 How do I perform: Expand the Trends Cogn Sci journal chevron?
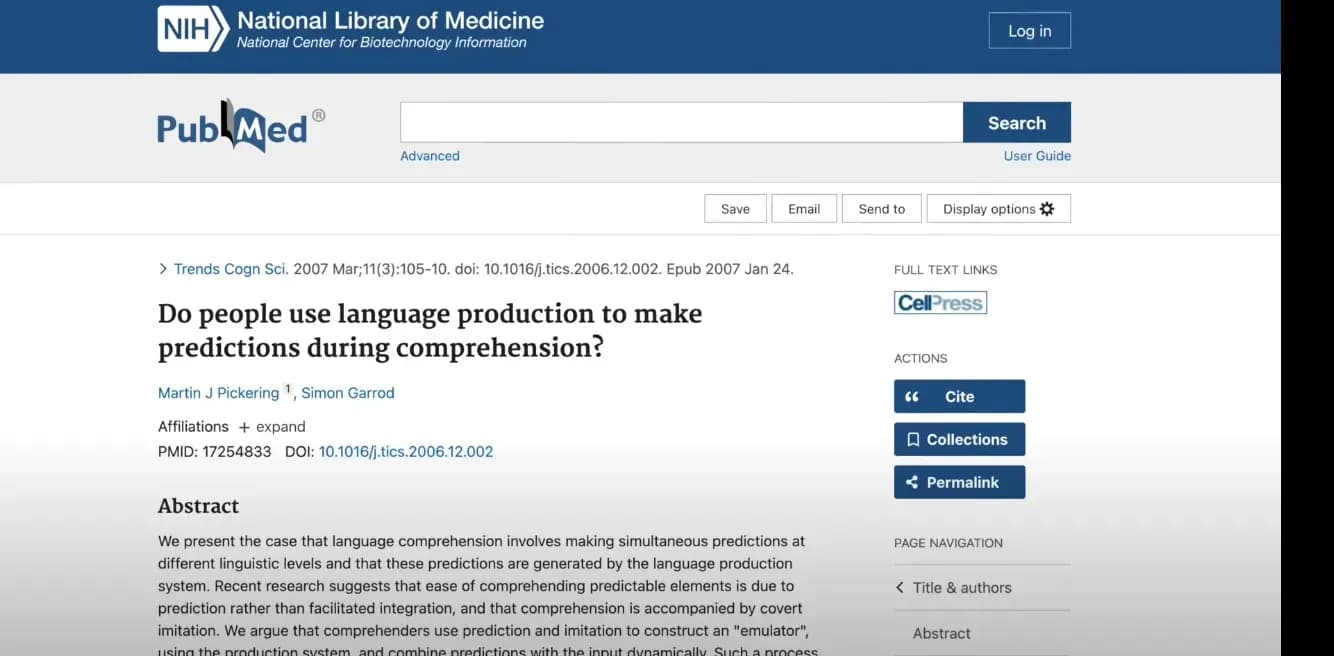(x=163, y=269)
